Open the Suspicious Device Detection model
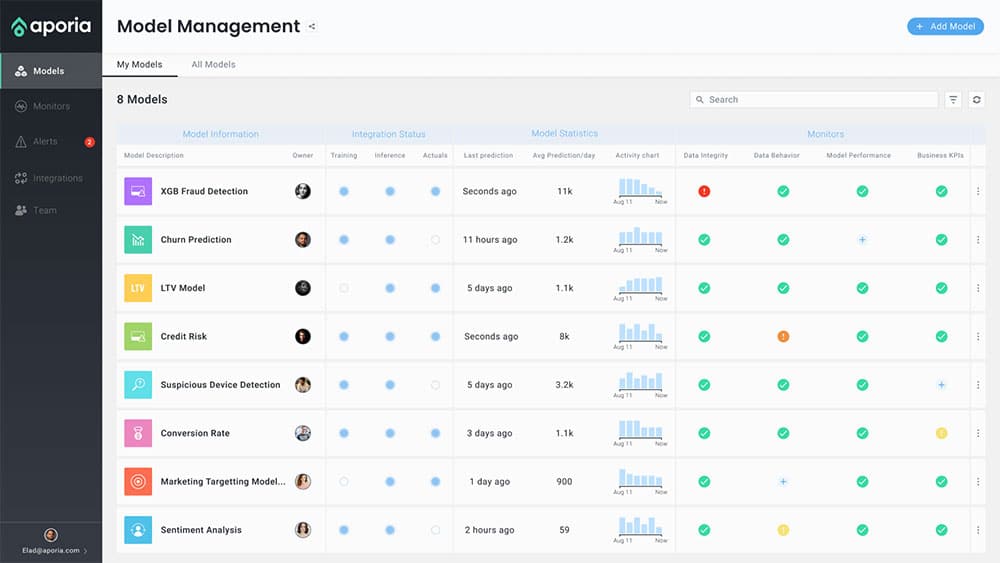Image resolution: width=1000 pixels, height=563 pixels. point(220,385)
